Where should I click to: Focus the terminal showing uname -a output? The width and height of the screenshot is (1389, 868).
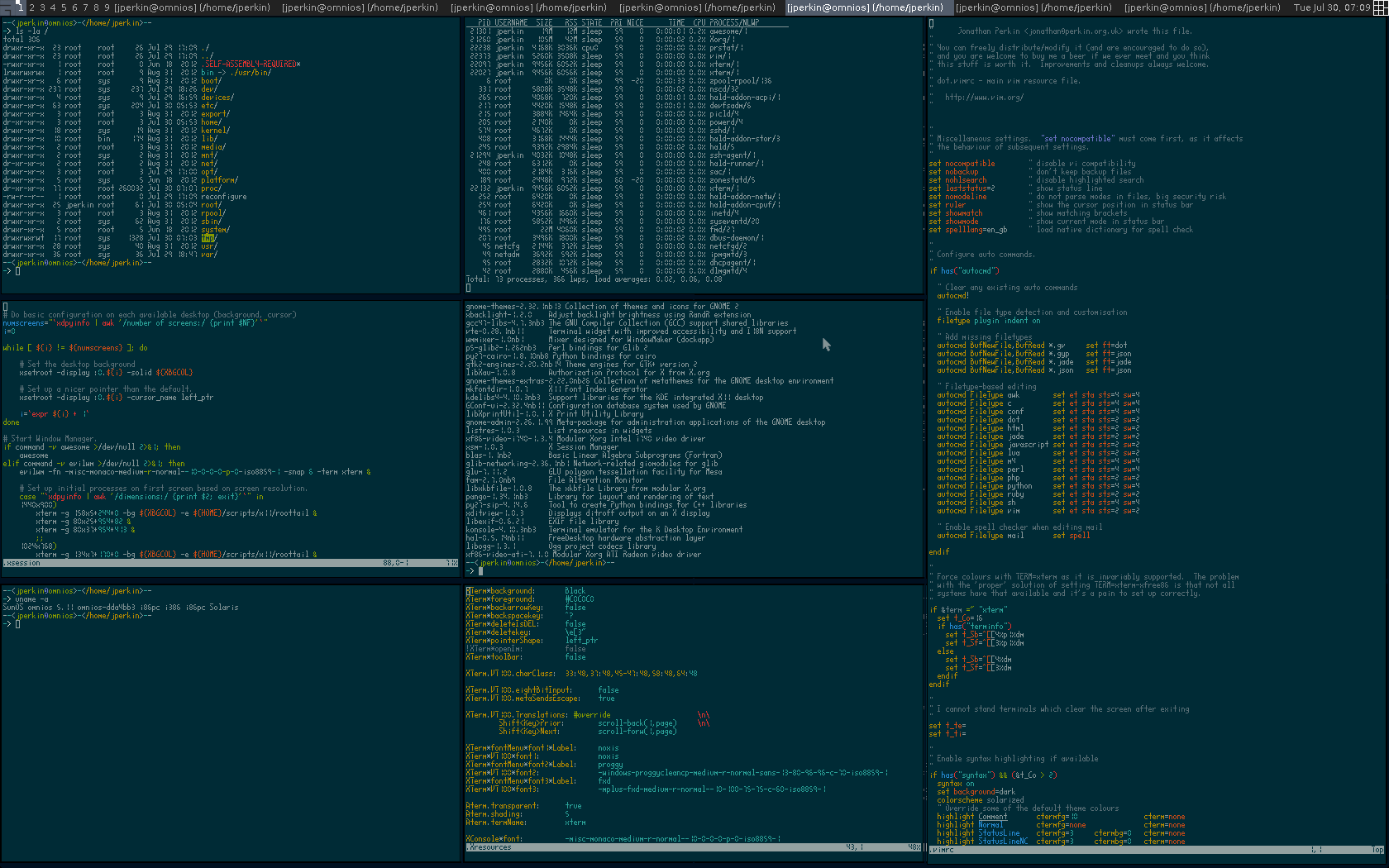(230, 719)
